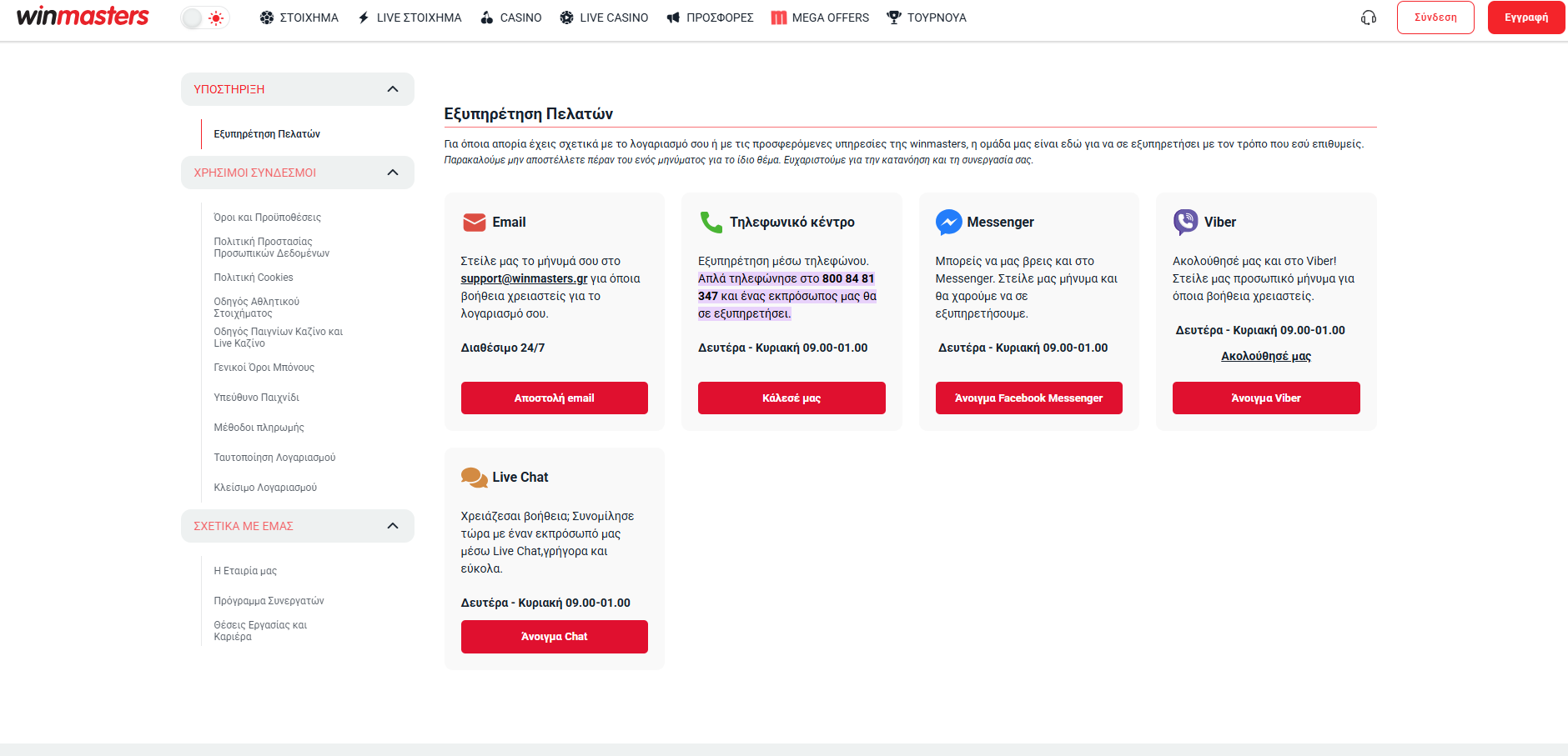Screen dimensions: 1568x756
Task: Open Μέθοδοι πληρωμής in the sidebar
Action: click(259, 428)
